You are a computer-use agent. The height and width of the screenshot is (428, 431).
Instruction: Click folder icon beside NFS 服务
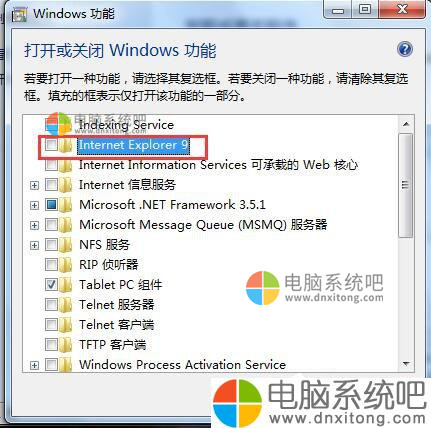pos(66,245)
